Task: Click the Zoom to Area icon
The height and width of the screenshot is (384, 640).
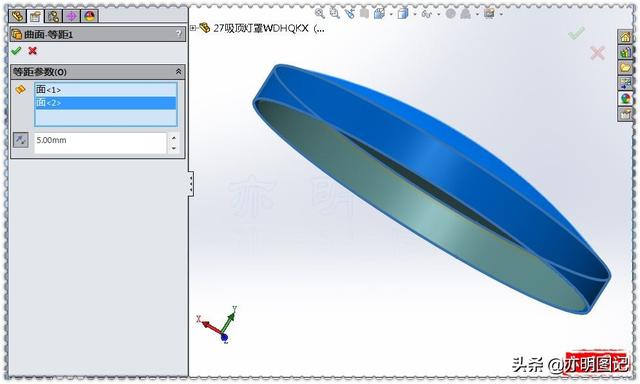Action: [x=335, y=13]
